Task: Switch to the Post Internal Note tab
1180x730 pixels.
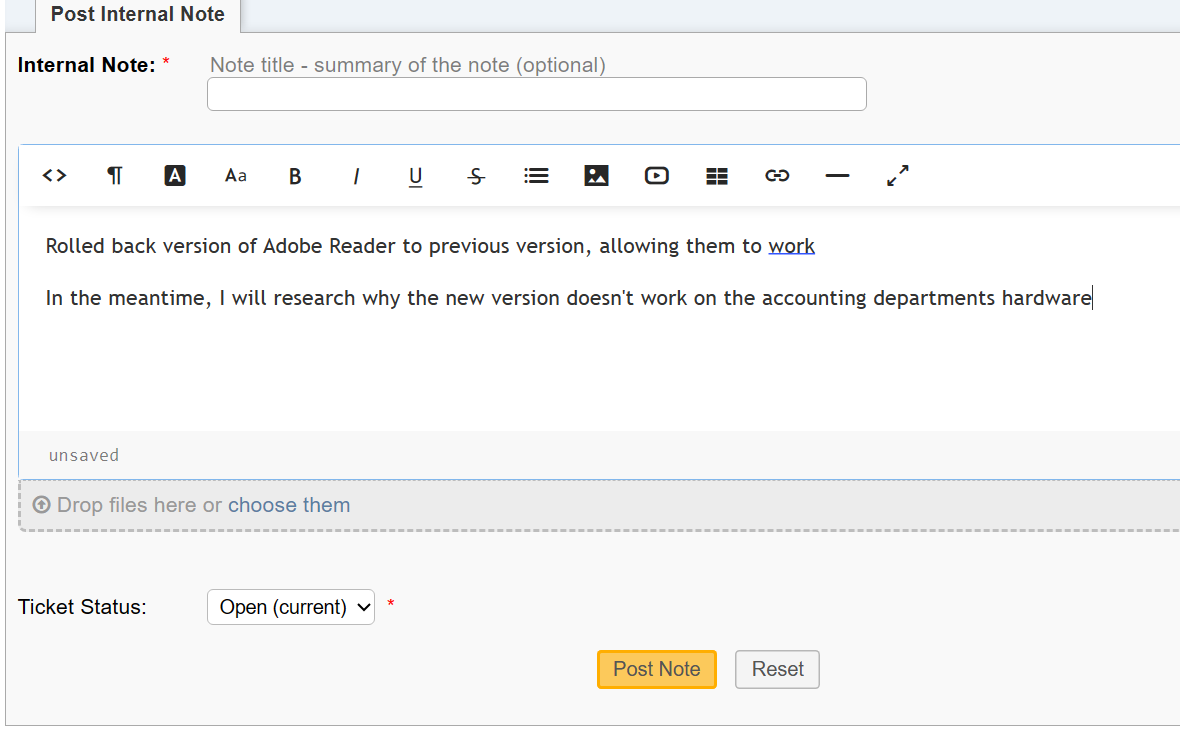Action: click(136, 14)
